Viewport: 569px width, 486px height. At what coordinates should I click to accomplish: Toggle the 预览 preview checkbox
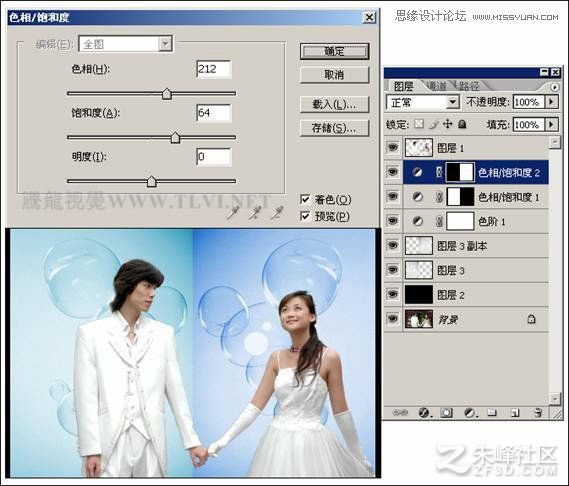click(x=305, y=216)
